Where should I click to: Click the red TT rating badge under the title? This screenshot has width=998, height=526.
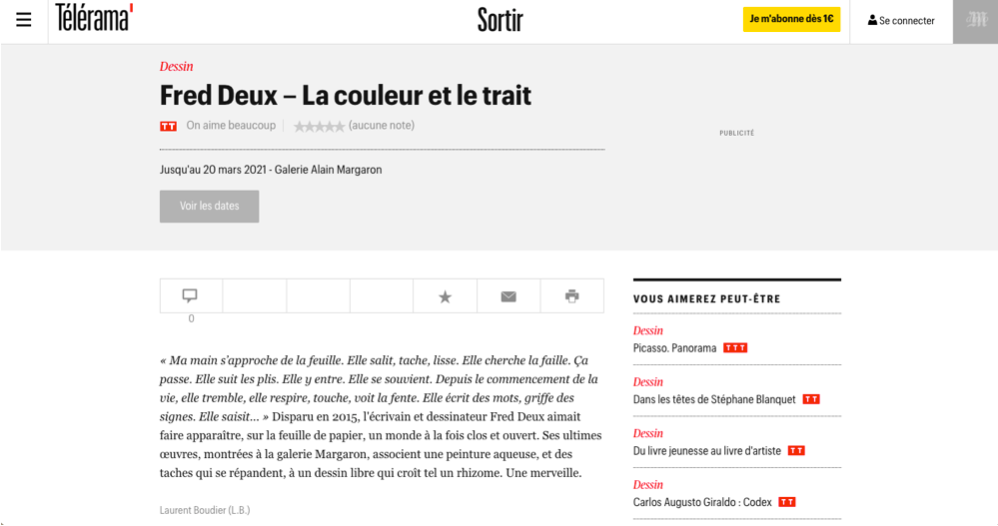(x=168, y=126)
